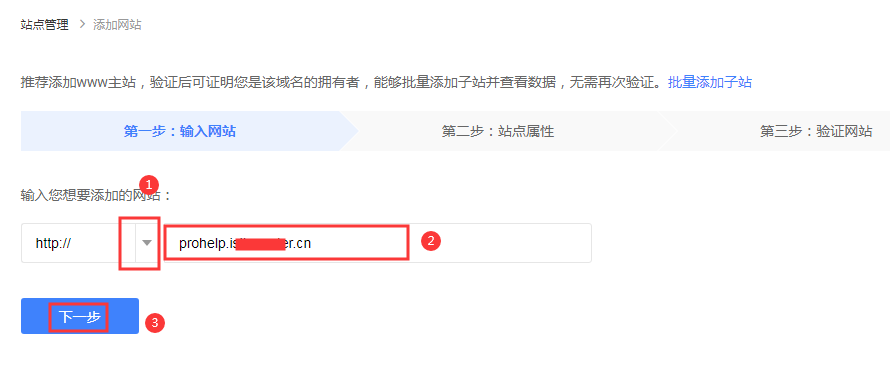The width and height of the screenshot is (891, 366).
Task: Click the 输入您想要添加的网站 label
Action: coord(96,197)
